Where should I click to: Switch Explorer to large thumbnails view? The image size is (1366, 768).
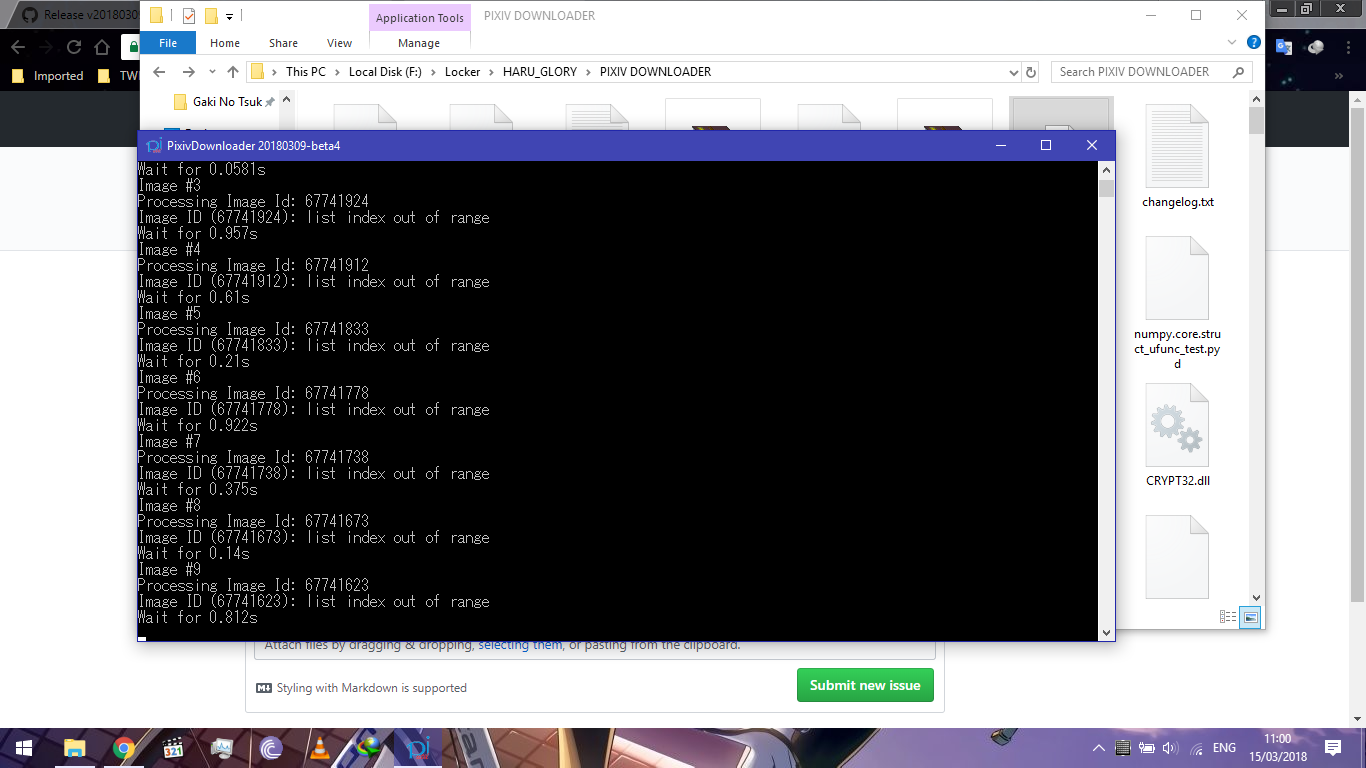[x=1250, y=616]
